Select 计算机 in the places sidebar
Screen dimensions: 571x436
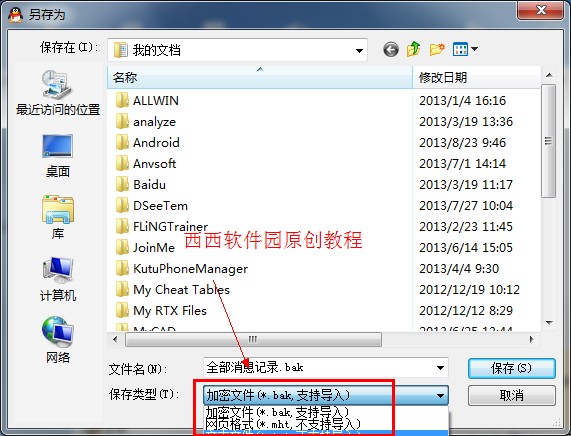(x=58, y=279)
